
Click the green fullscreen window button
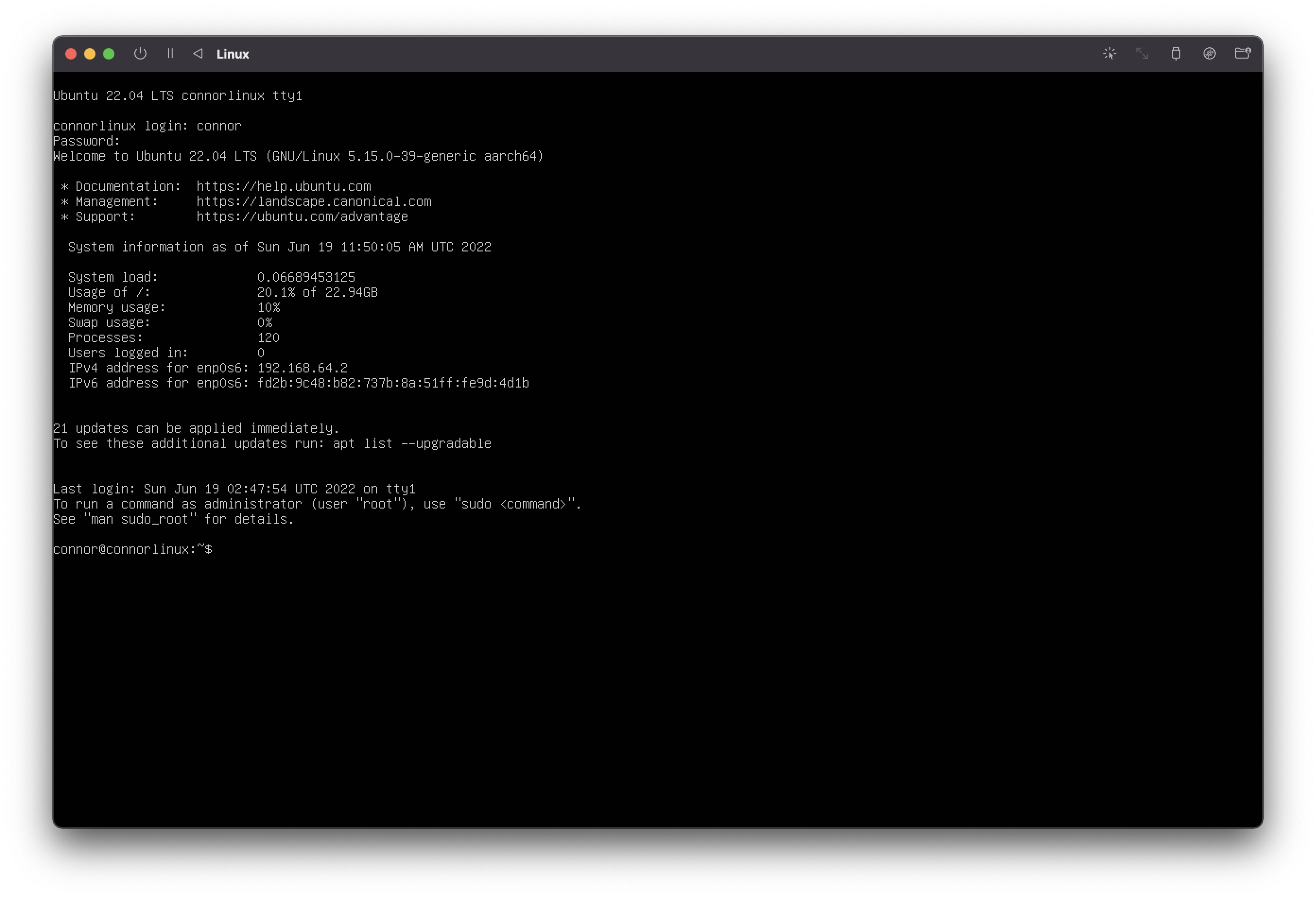[x=109, y=54]
